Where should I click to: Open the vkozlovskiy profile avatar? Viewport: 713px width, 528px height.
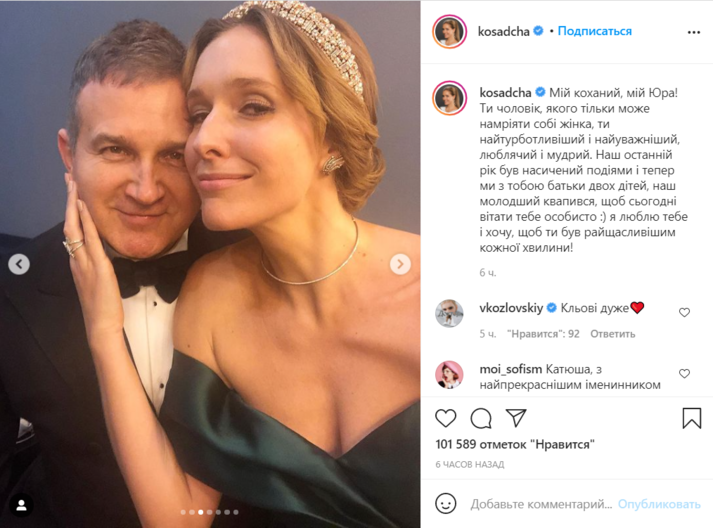[x=449, y=313]
